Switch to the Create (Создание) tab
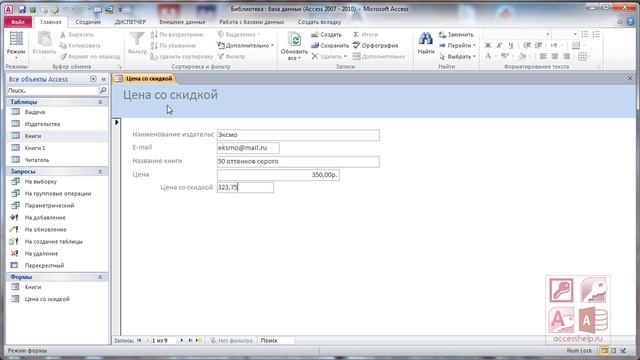Viewport: 640px width, 360px height. [88, 22]
